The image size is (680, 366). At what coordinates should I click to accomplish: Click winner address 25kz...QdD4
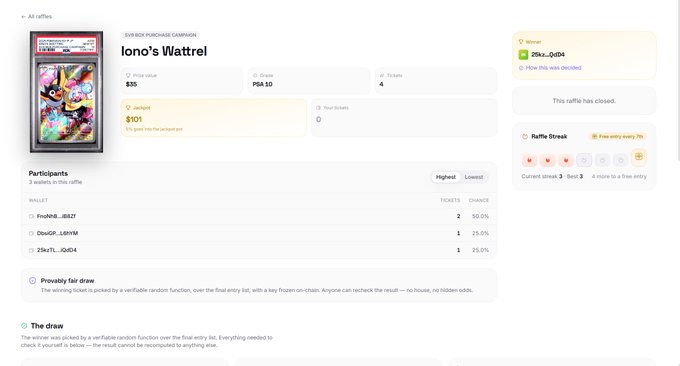[548, 55]
